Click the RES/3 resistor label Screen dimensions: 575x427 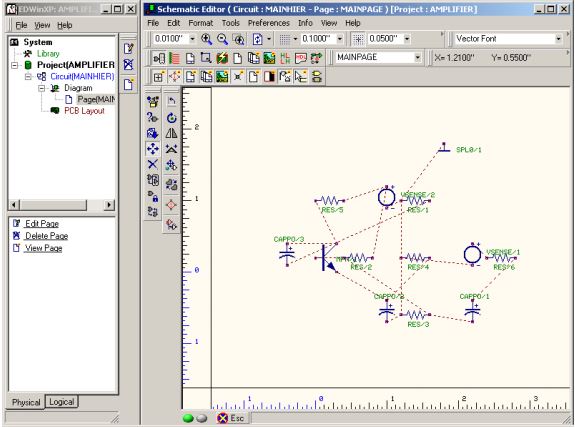(418, 324)
